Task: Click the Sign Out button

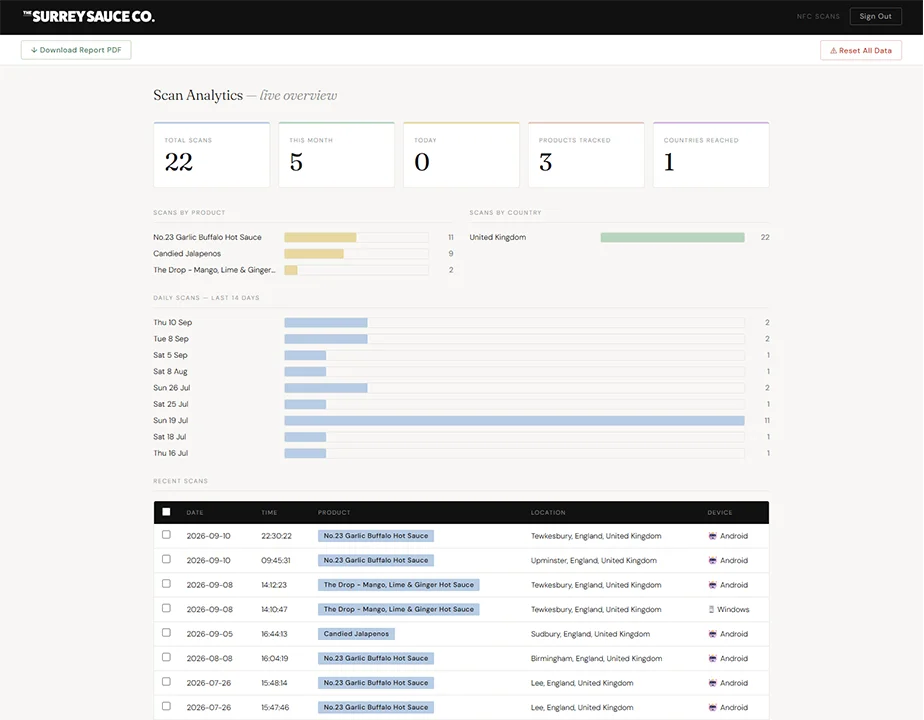Action: 875,16
